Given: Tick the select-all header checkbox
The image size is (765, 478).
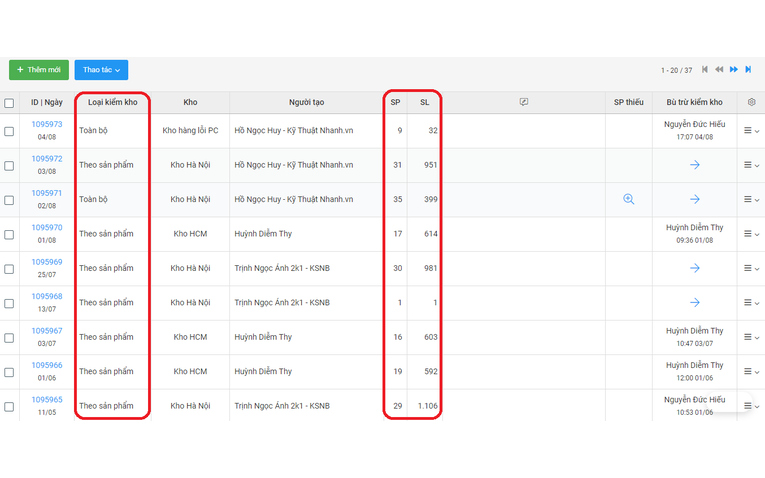Looking at the screenshot, I should 9,103.
